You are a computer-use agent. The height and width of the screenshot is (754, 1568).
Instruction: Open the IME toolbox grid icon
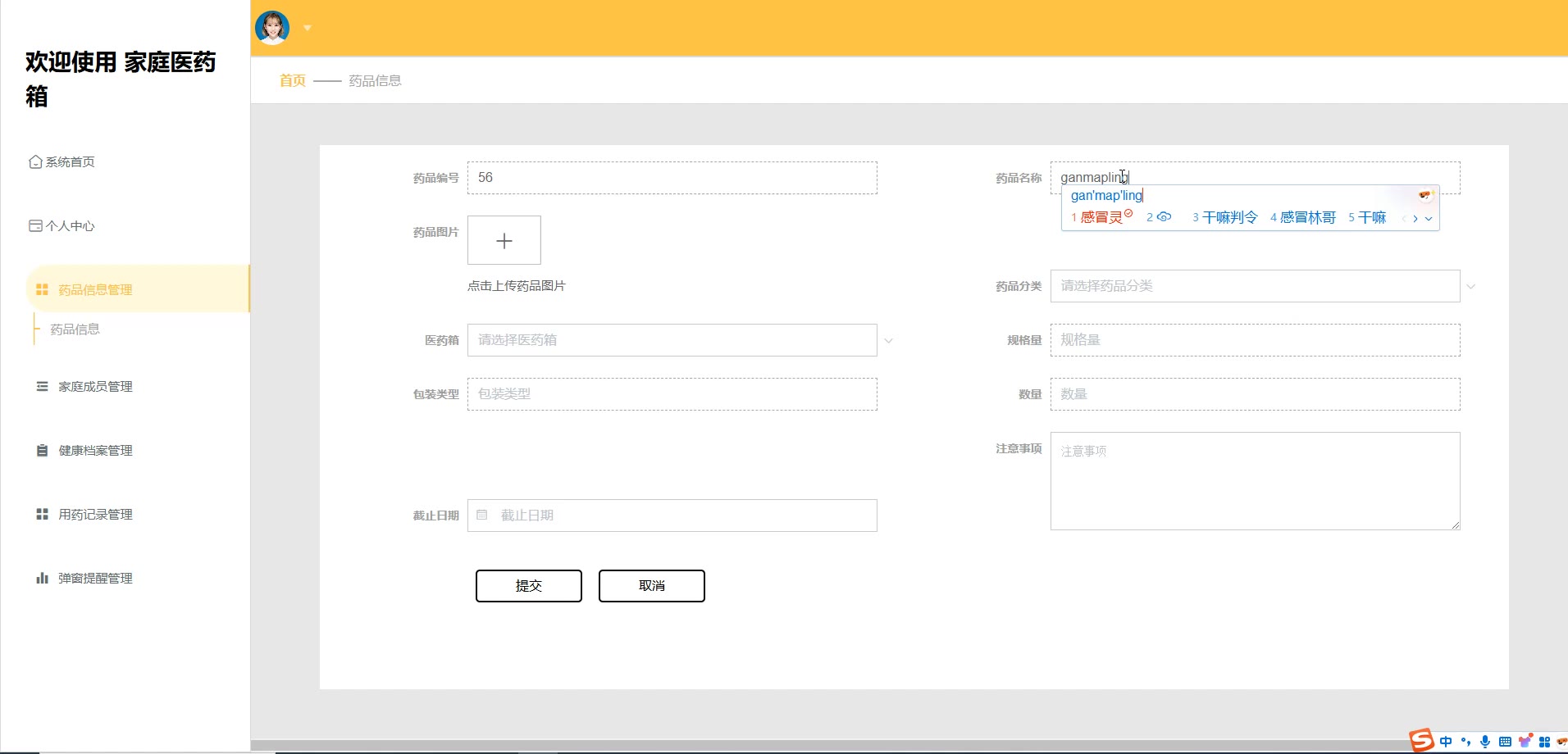click(1545, 742)
